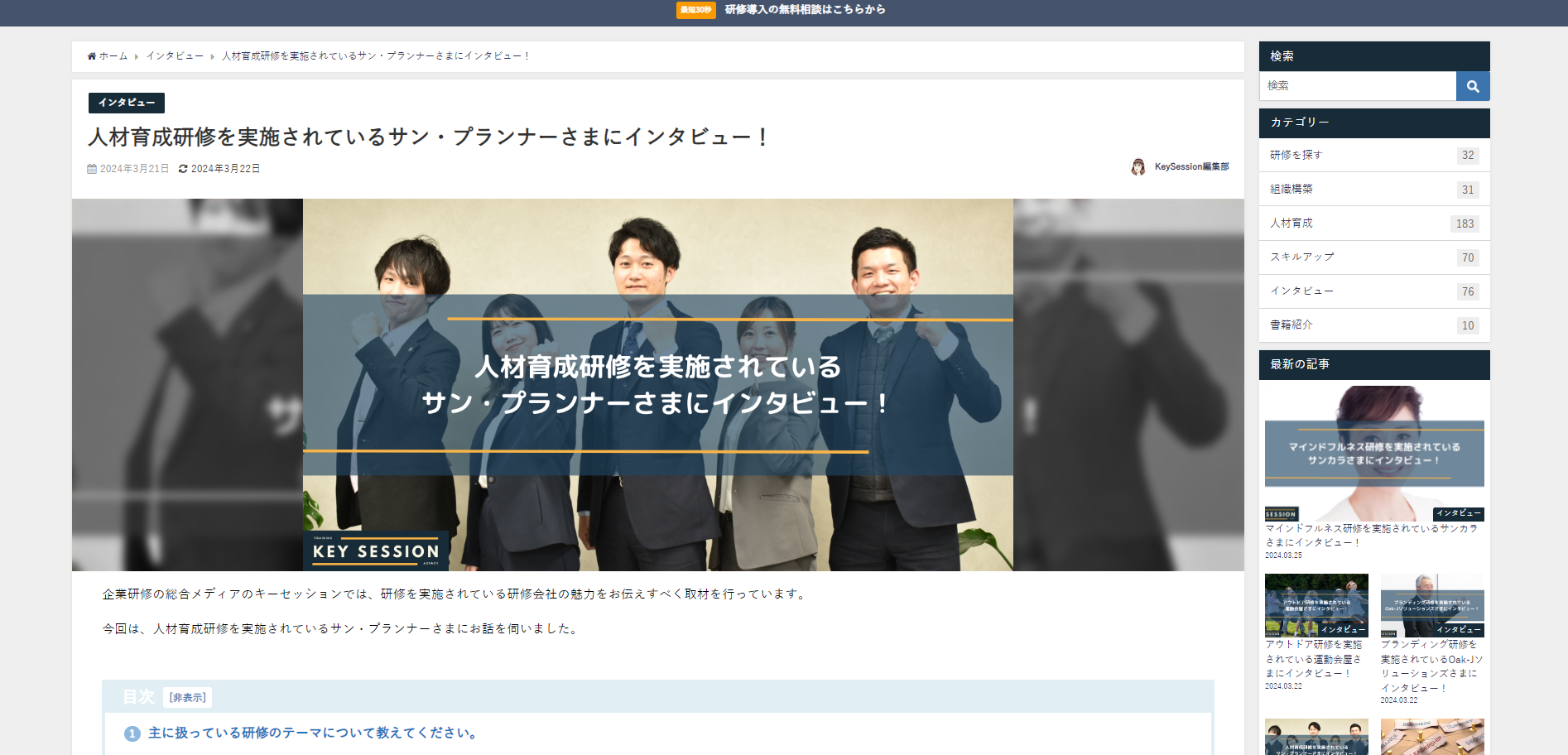Open マインドフルネス研修を実施されているサンカラ article title
Image resolution: width=1568 pixels, height=755 pixels.
1371,536
